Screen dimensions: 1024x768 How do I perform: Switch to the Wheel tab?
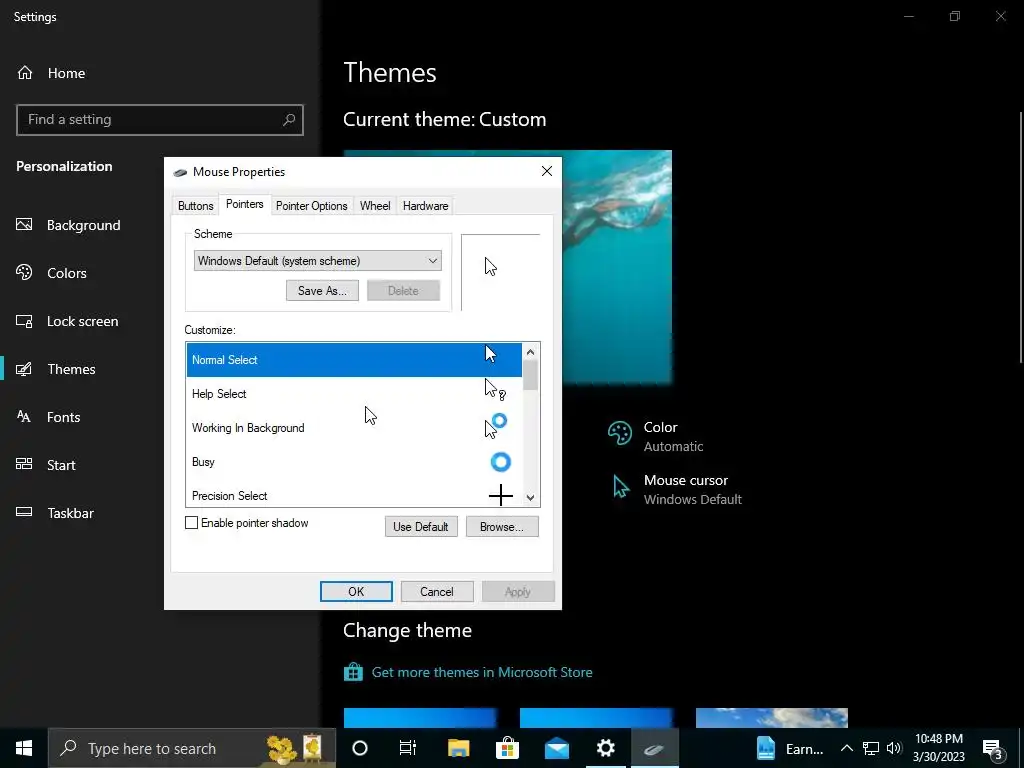375,206
